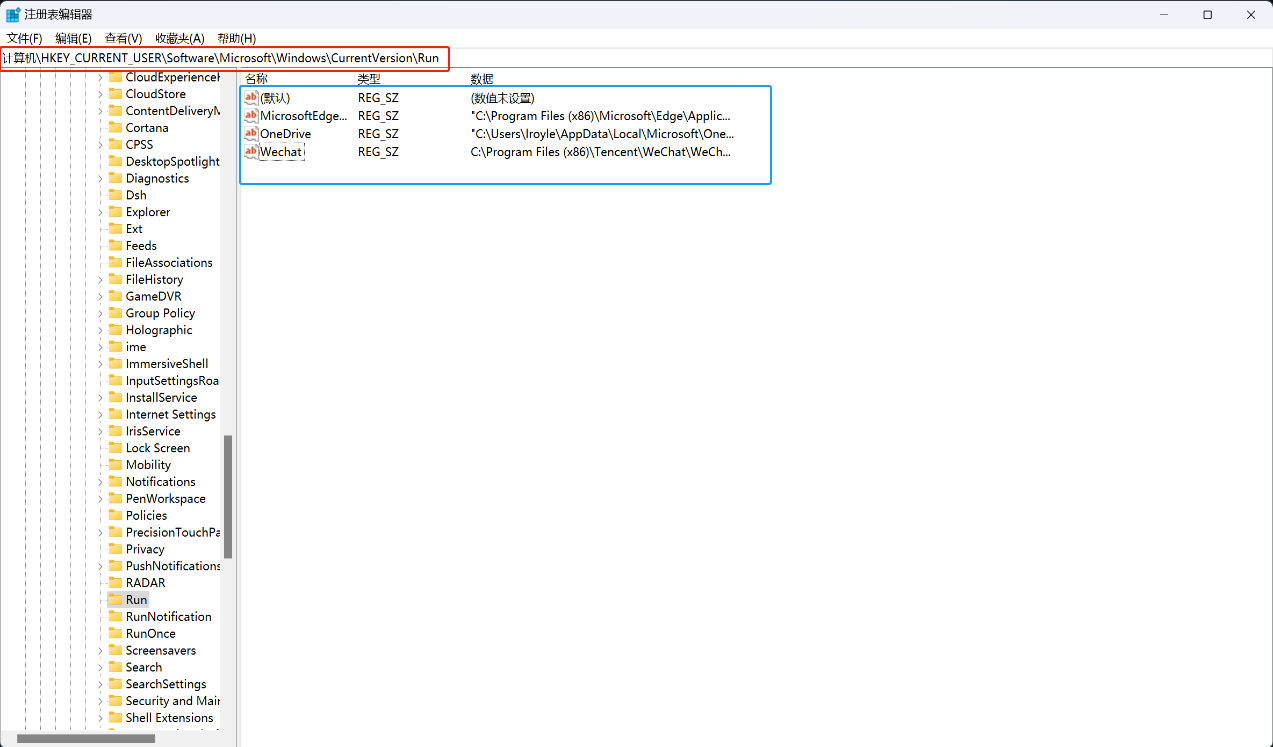Select the (默认) value name
Screen dimensions: 1273x747
coord(275,98)
